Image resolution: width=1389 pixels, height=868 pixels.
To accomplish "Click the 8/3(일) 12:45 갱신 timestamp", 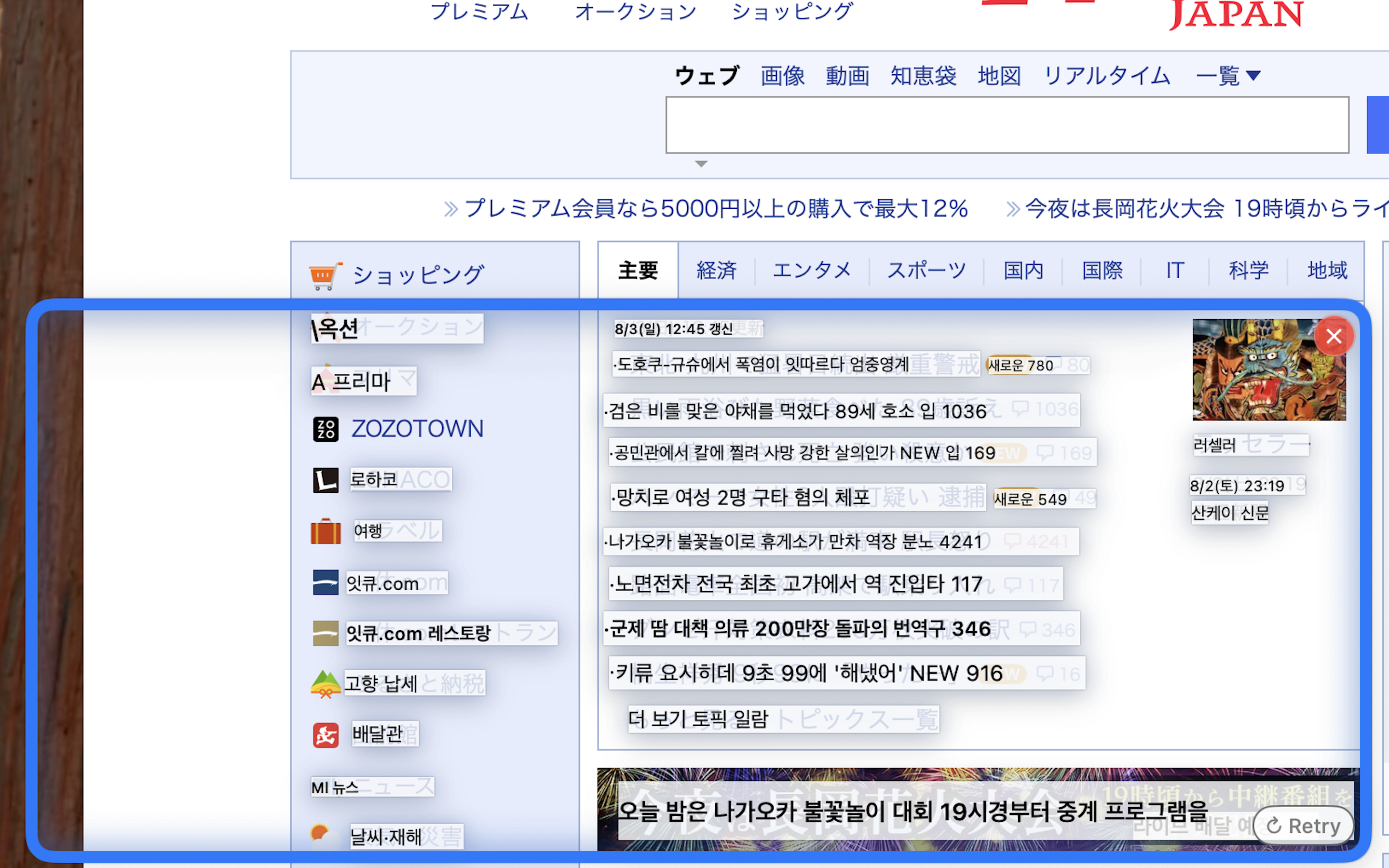I will tap(689, 328).
